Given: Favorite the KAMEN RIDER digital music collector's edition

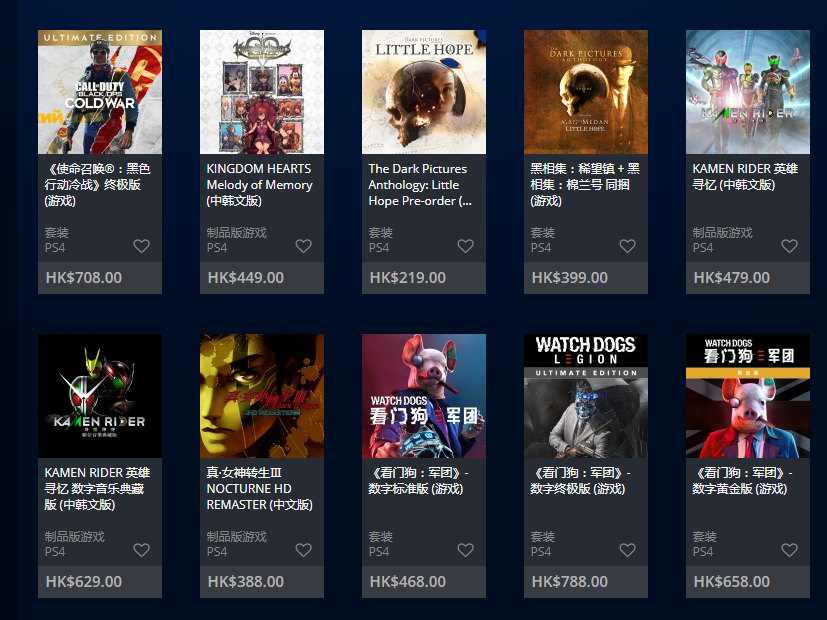Looking at the screenshot, I should [x=141, y=550].
